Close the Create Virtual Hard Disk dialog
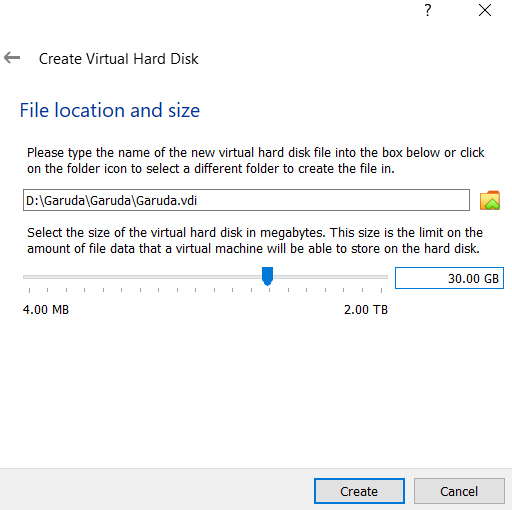This screenshot has width=512, height=510. pyautogui.click(x=485, y=10)
